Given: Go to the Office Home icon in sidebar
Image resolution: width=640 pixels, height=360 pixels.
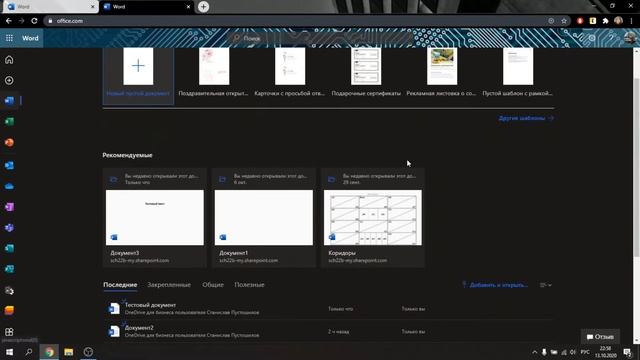Looking at the screenshot, I should (x=9, y=60).
